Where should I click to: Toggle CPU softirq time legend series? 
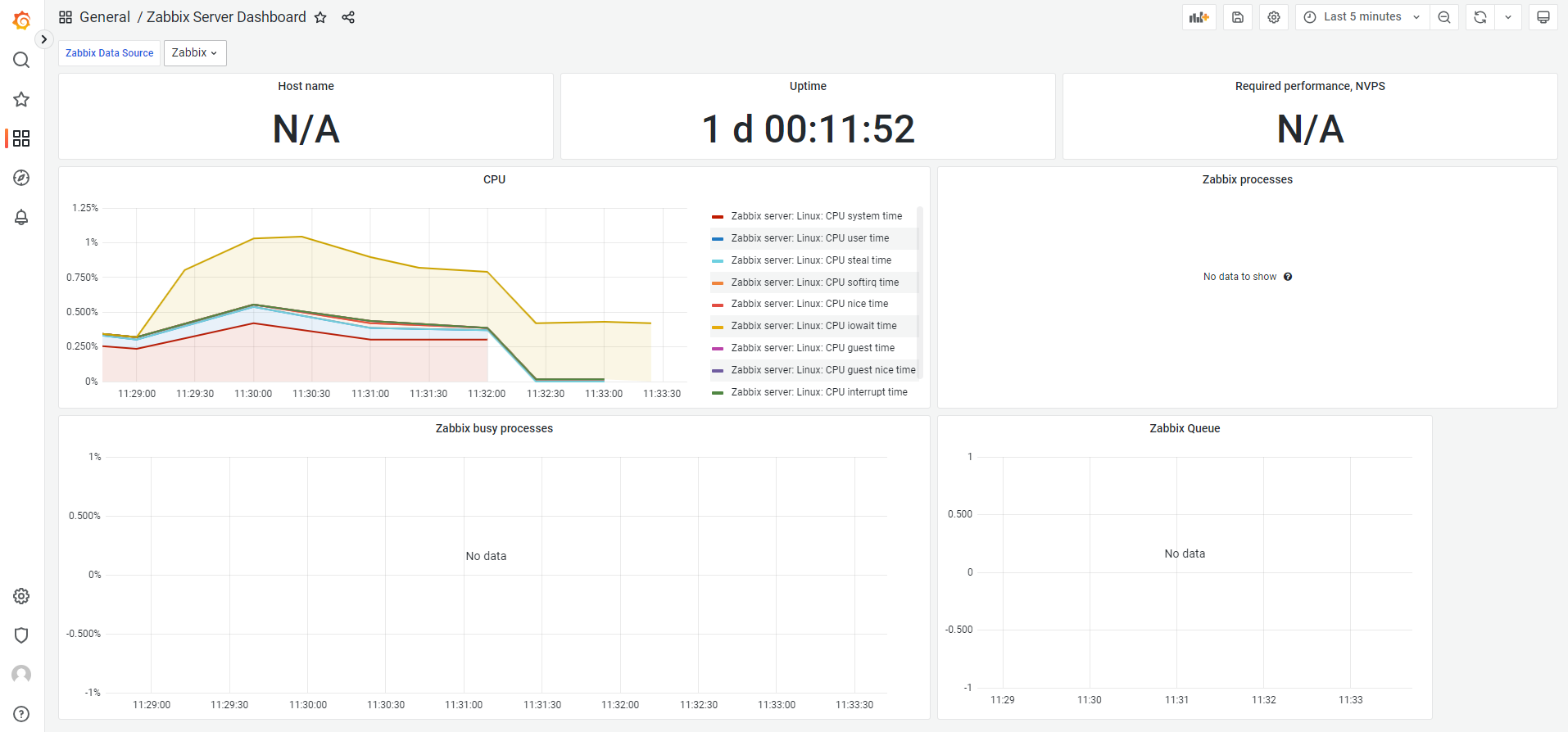pos(815,282)
